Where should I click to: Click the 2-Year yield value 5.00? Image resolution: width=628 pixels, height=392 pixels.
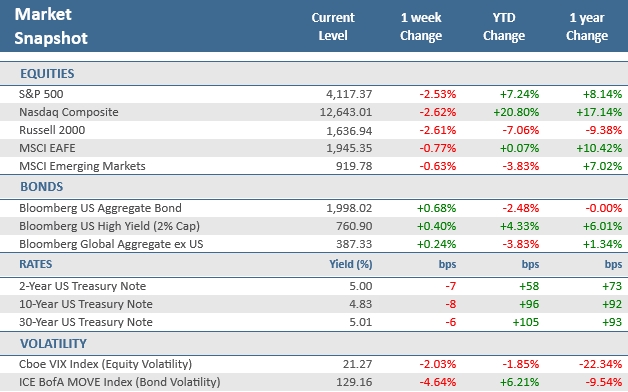tap(361, 286)
